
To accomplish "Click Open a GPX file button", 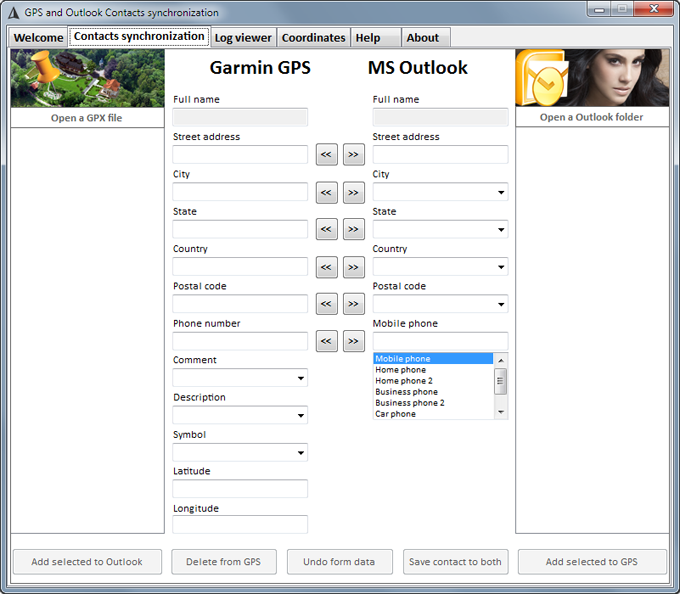I will 87,118.
